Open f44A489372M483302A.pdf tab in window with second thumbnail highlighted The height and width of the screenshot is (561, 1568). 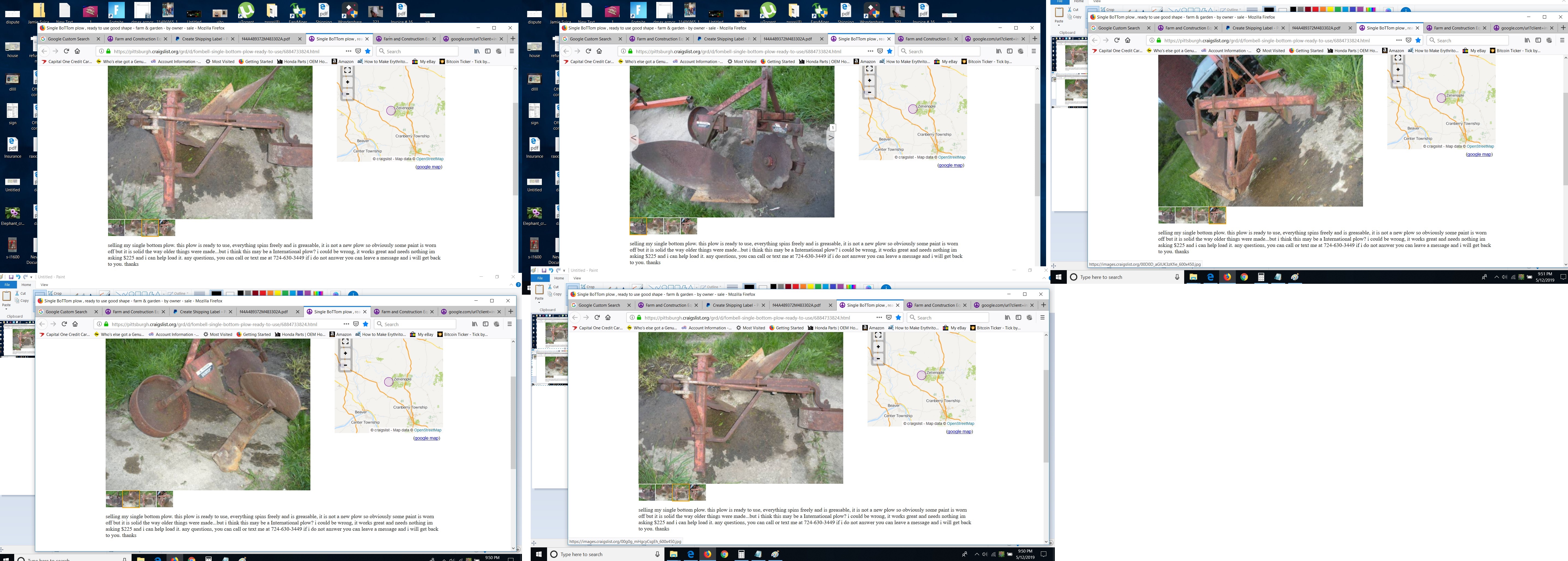pos(264,312)
